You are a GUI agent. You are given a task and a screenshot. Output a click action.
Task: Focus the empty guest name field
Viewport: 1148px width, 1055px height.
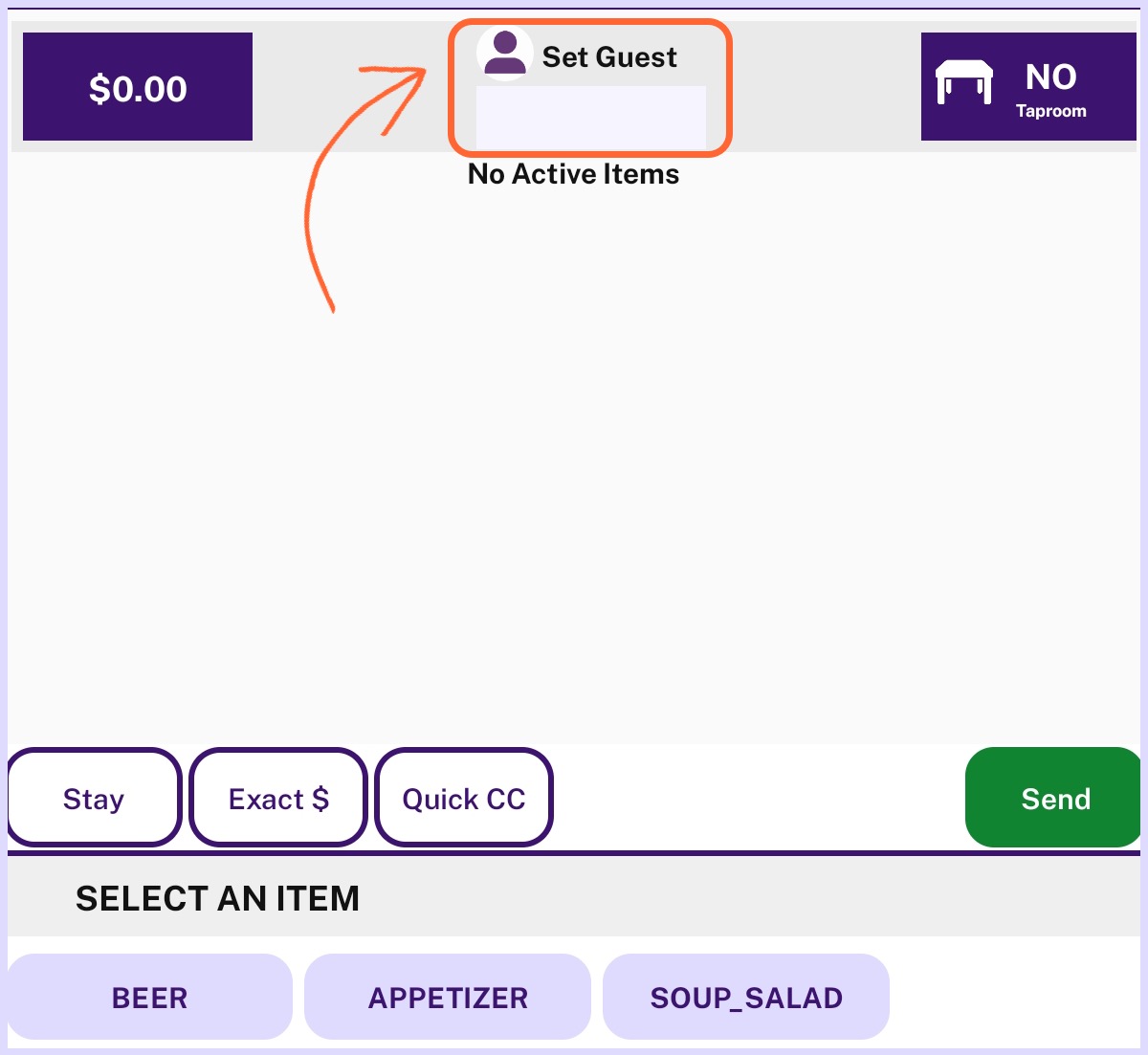pos(591,117)
